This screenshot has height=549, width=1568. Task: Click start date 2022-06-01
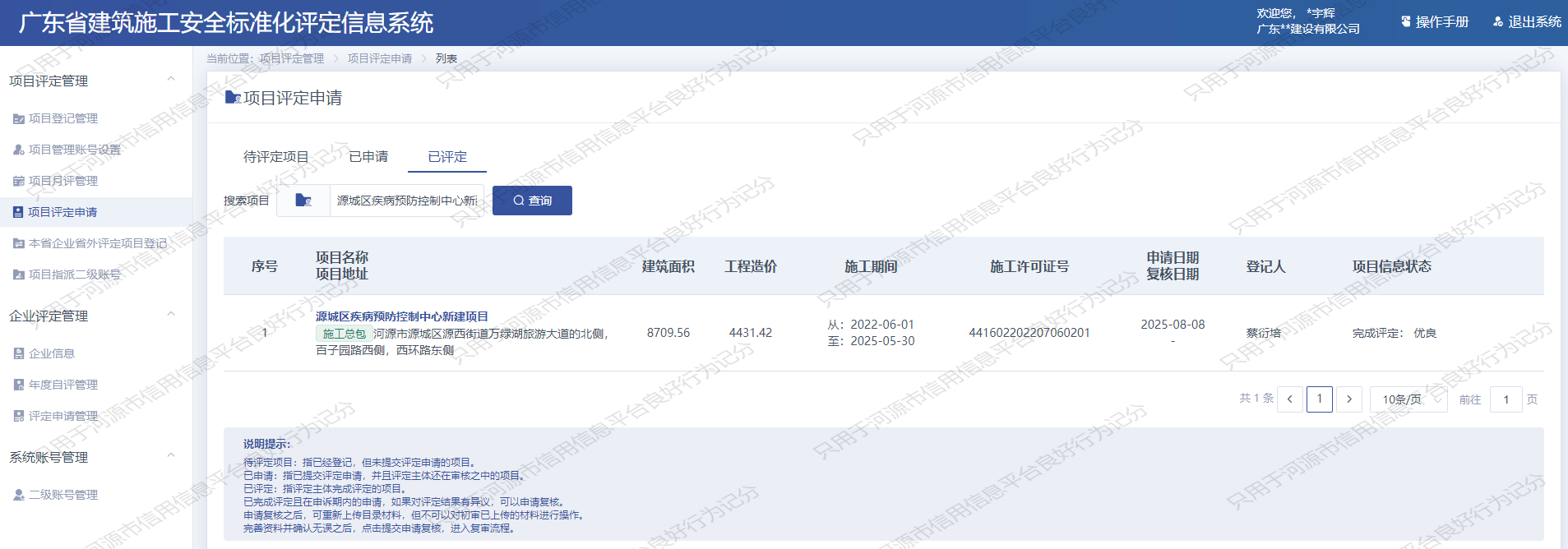(882, 325)
